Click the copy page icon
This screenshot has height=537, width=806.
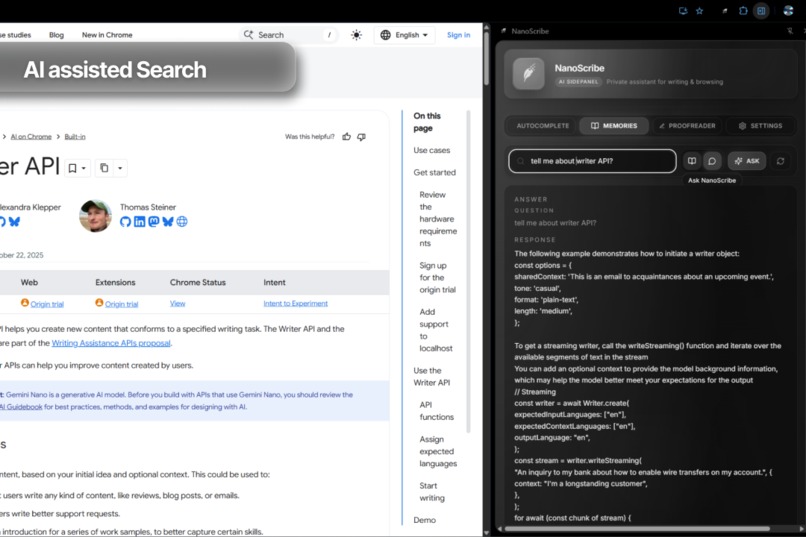point(104,168)
